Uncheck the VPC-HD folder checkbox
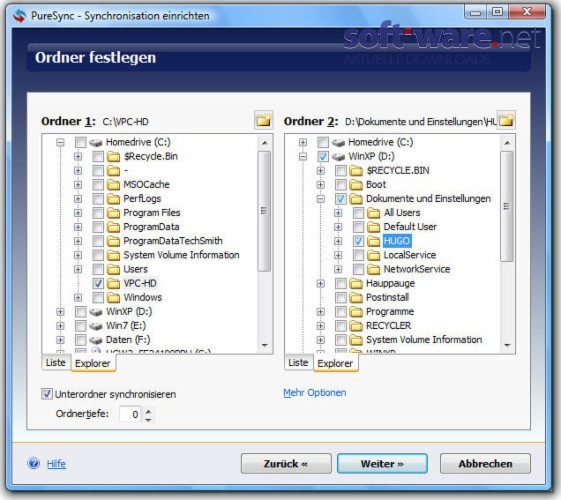This screenshot has width=561, height=500. click(x=98, y=284)
